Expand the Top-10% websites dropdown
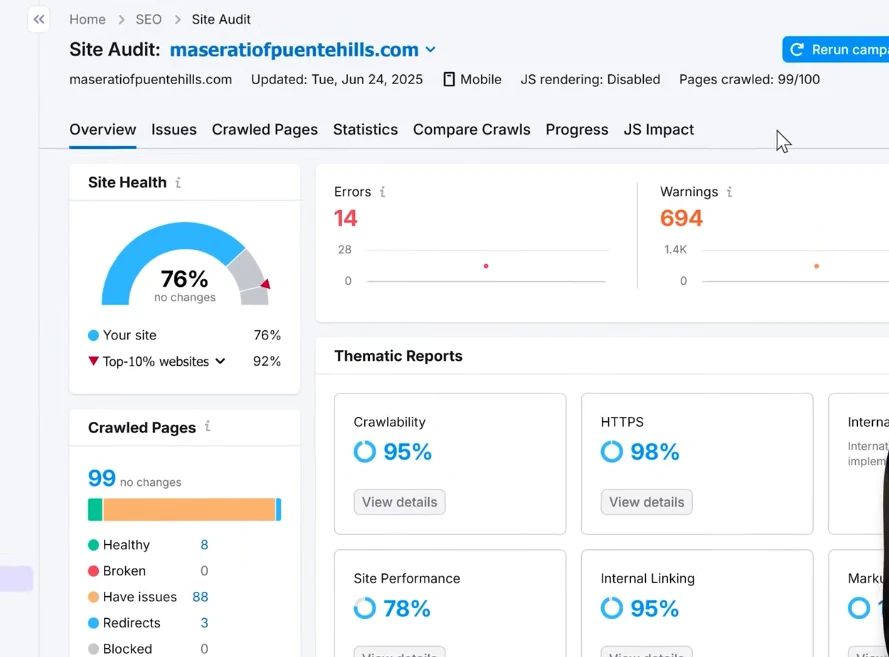Viewport: 889px width, 657px height. (x=221, y=361)
